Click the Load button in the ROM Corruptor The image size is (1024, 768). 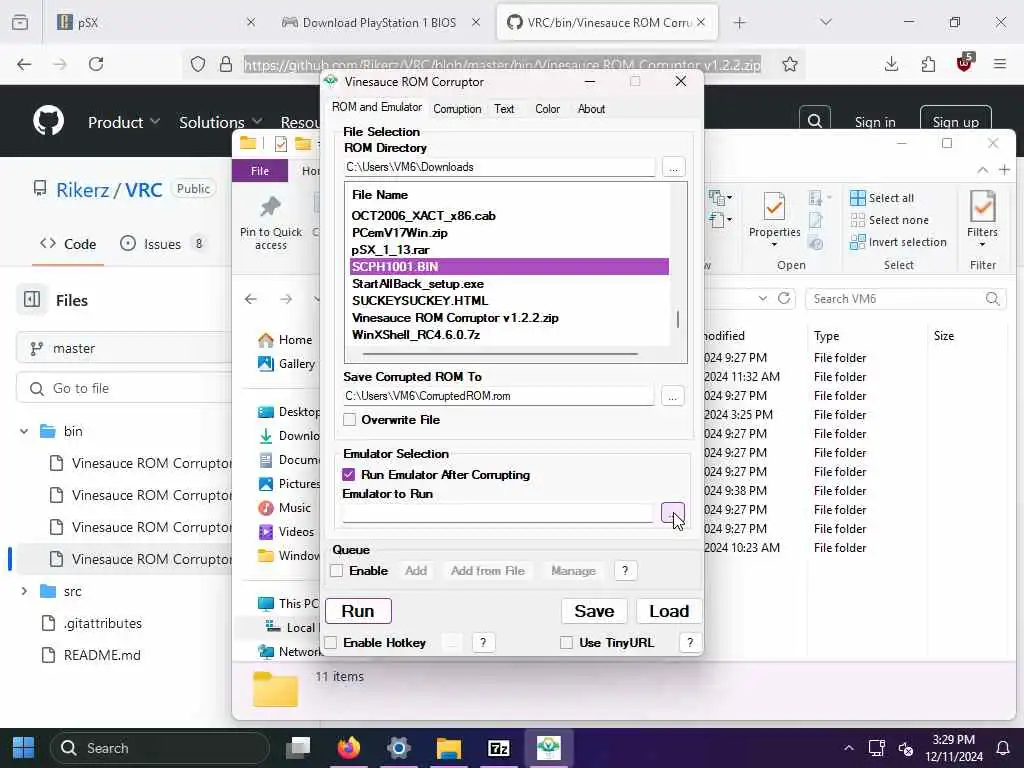[669, 611]
